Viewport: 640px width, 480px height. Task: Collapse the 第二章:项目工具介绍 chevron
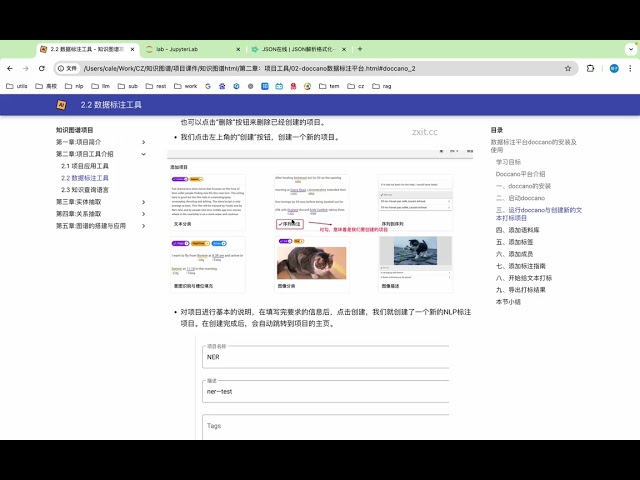point(144,154)
